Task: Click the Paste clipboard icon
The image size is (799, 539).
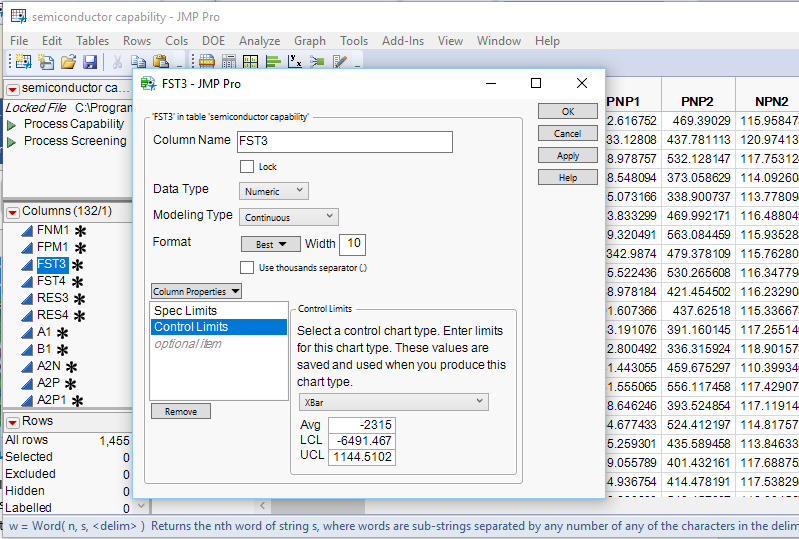Action: (x=161, y=62)
